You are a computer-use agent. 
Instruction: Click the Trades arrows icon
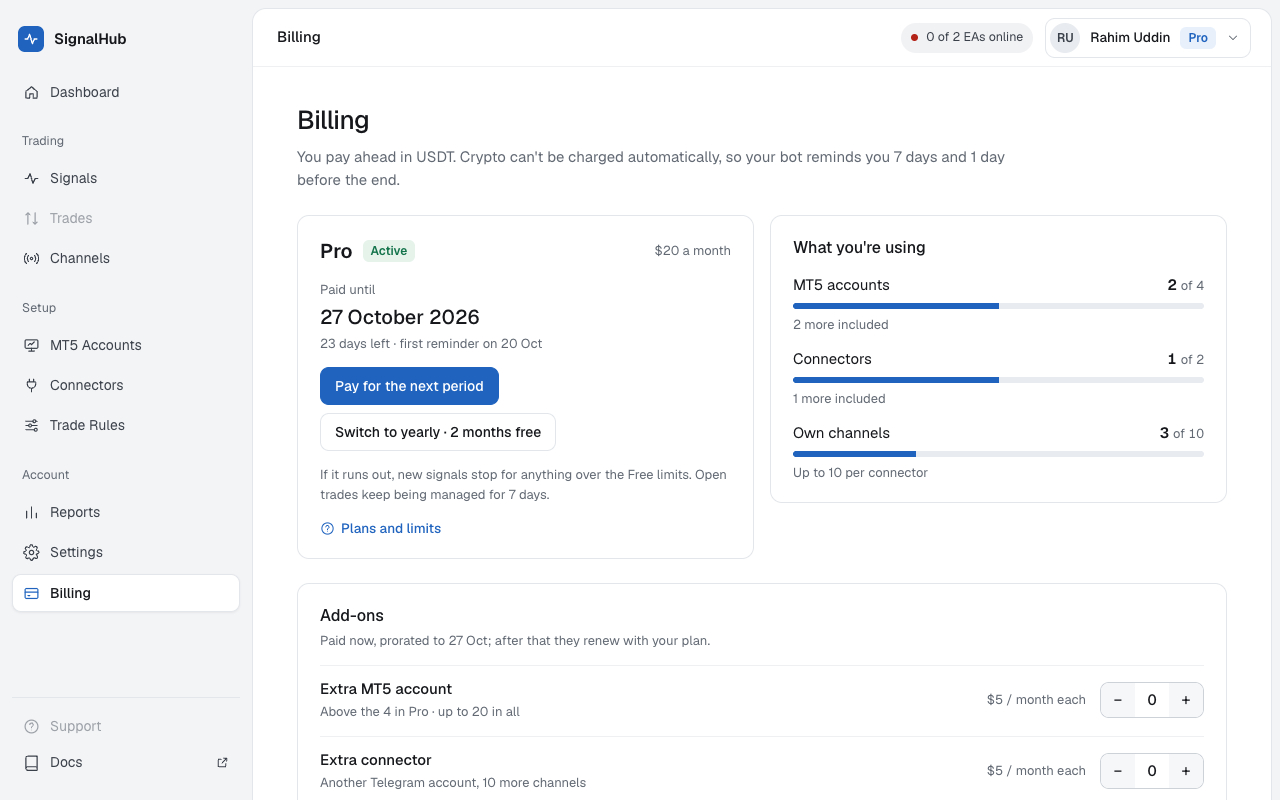click(x=31, y=218)
